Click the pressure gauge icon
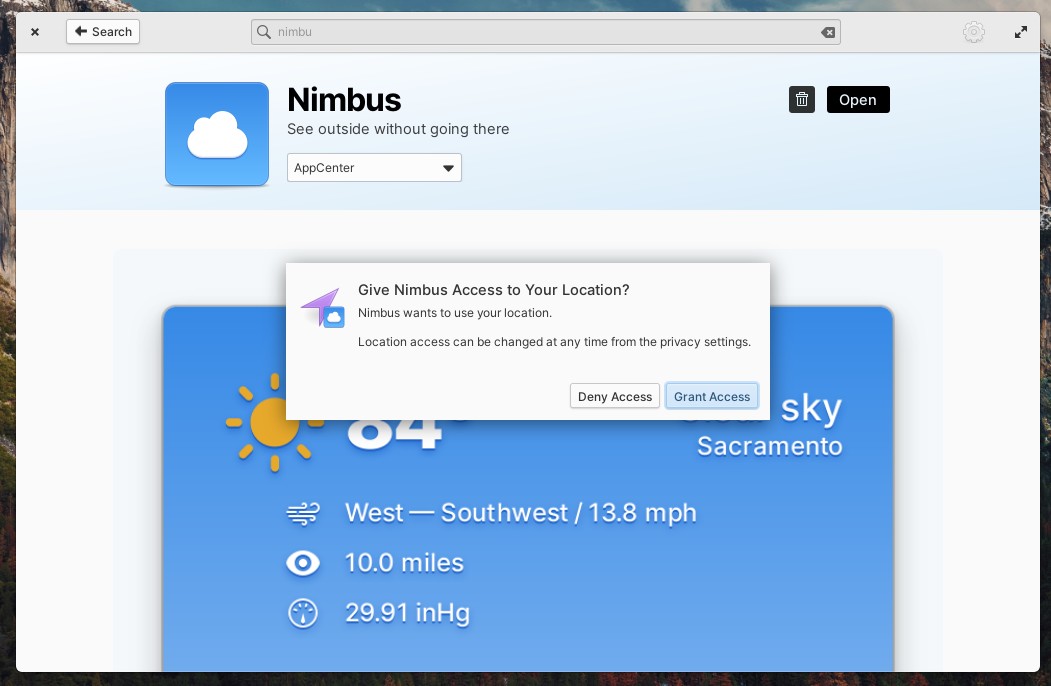This screenshot has height=686, width=1051. [303, 613]
